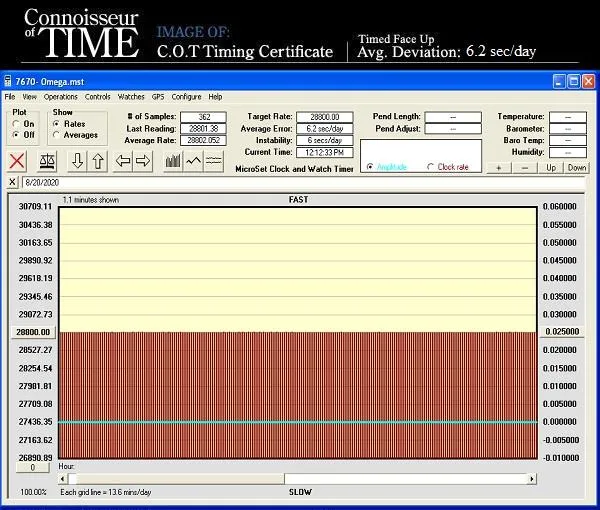Click the '100.00%' status text
Viewport: 600px width, 510px height.
33,492
